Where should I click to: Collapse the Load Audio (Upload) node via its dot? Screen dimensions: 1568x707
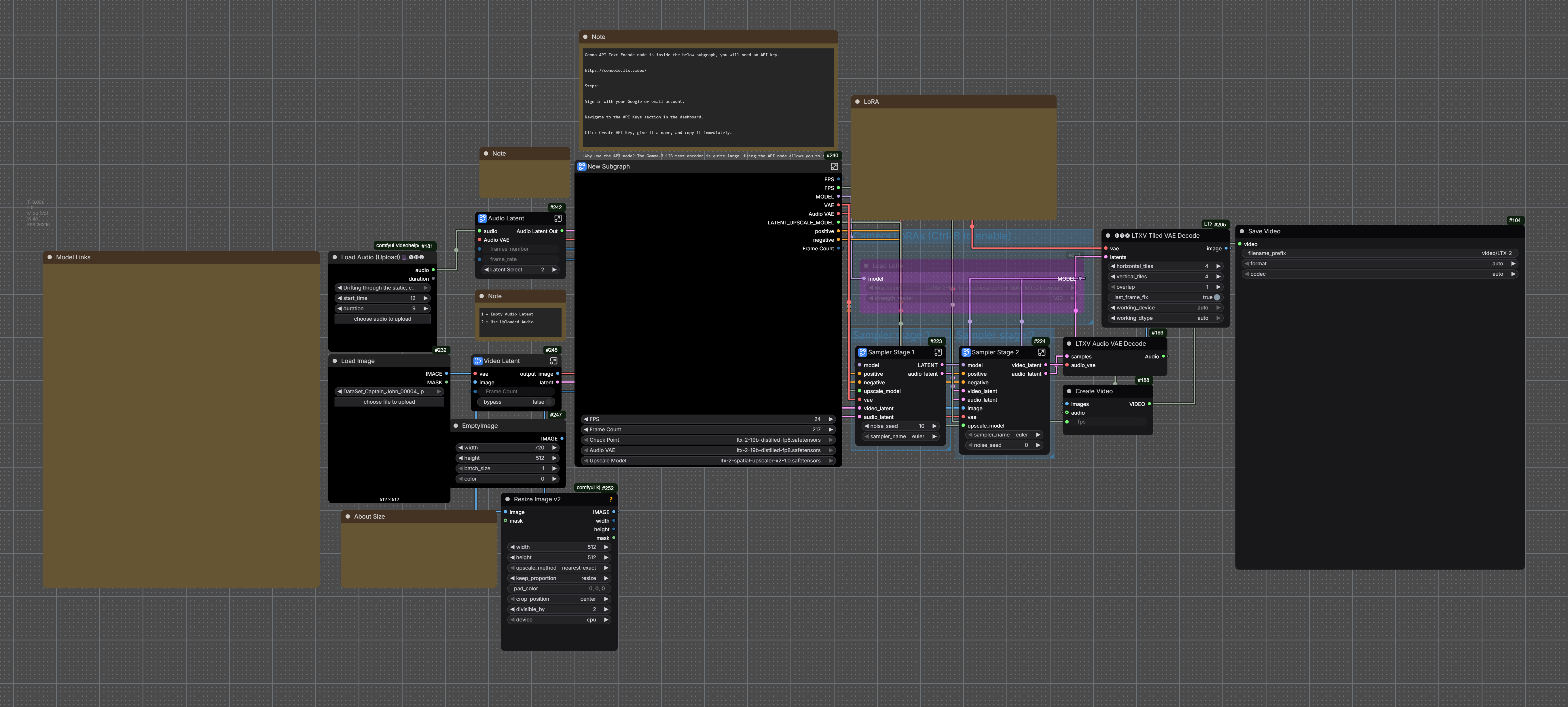pos(335,257)
